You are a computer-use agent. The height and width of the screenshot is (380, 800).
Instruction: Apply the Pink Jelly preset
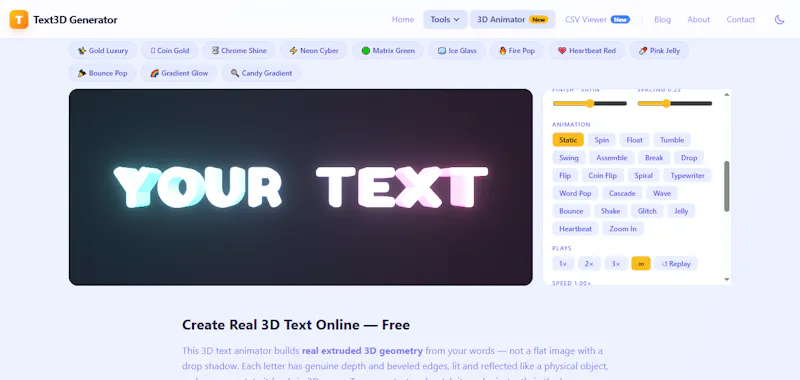660,50
